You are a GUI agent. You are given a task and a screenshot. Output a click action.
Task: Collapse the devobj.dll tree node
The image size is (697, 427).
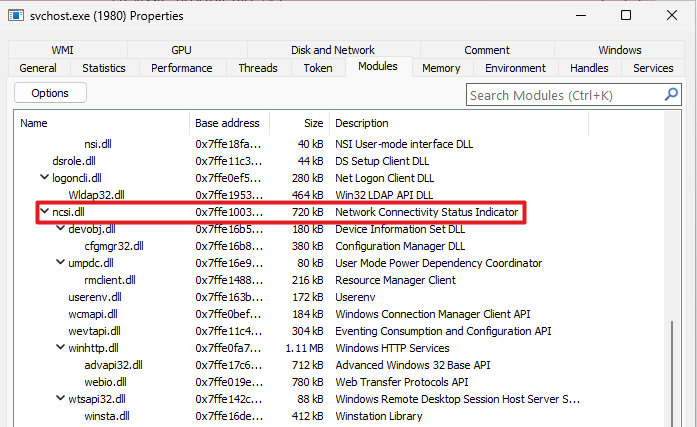[x=61, y=229]
